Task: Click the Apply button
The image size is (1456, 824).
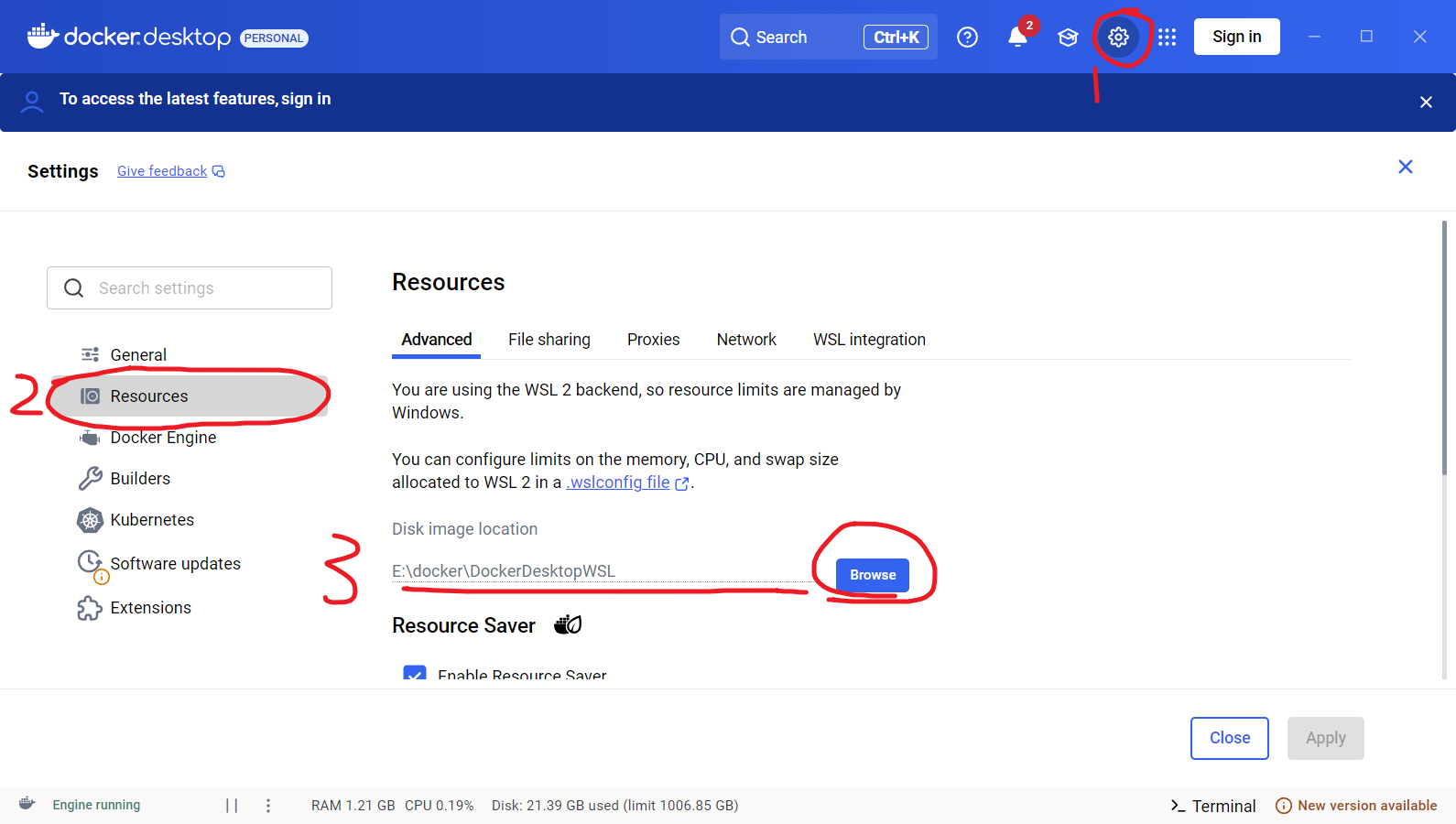Action: pos(1326,738)
